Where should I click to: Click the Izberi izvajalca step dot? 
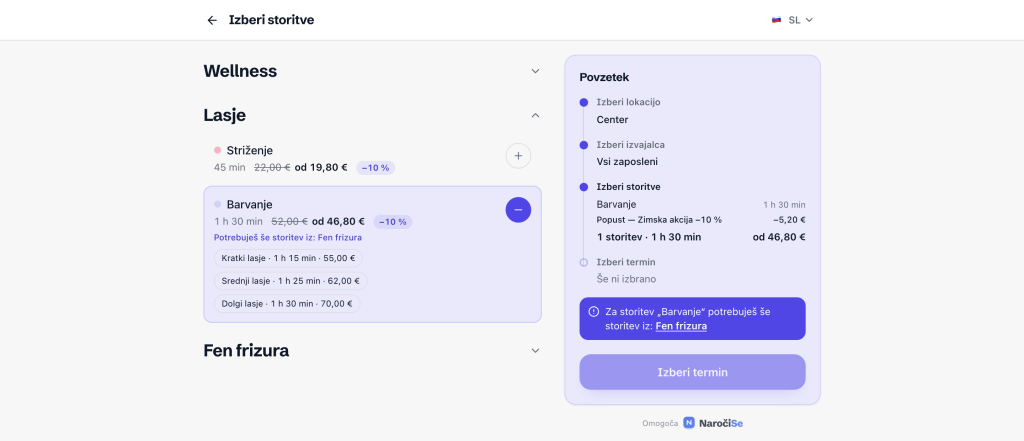click(x=584, y=145)
